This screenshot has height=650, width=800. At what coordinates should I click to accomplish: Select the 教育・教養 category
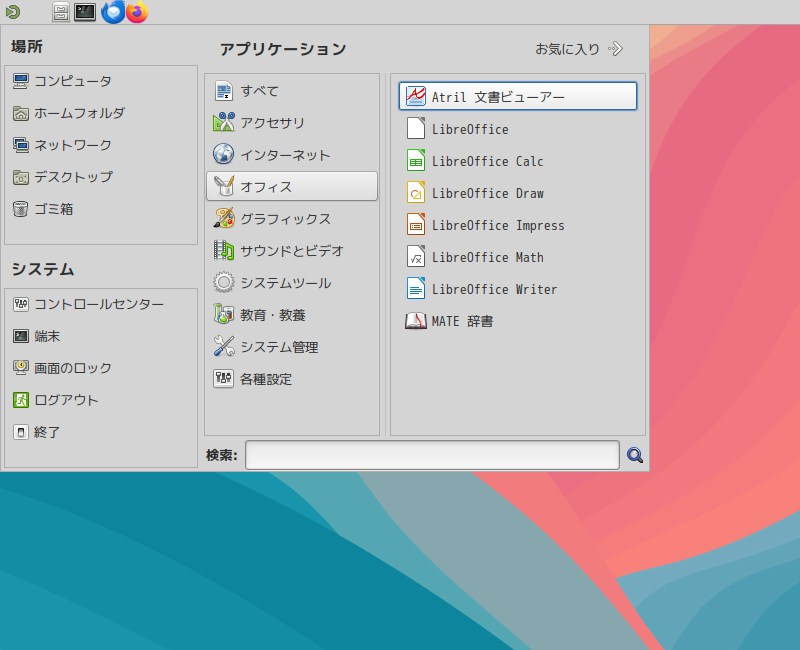coord(292,314)
